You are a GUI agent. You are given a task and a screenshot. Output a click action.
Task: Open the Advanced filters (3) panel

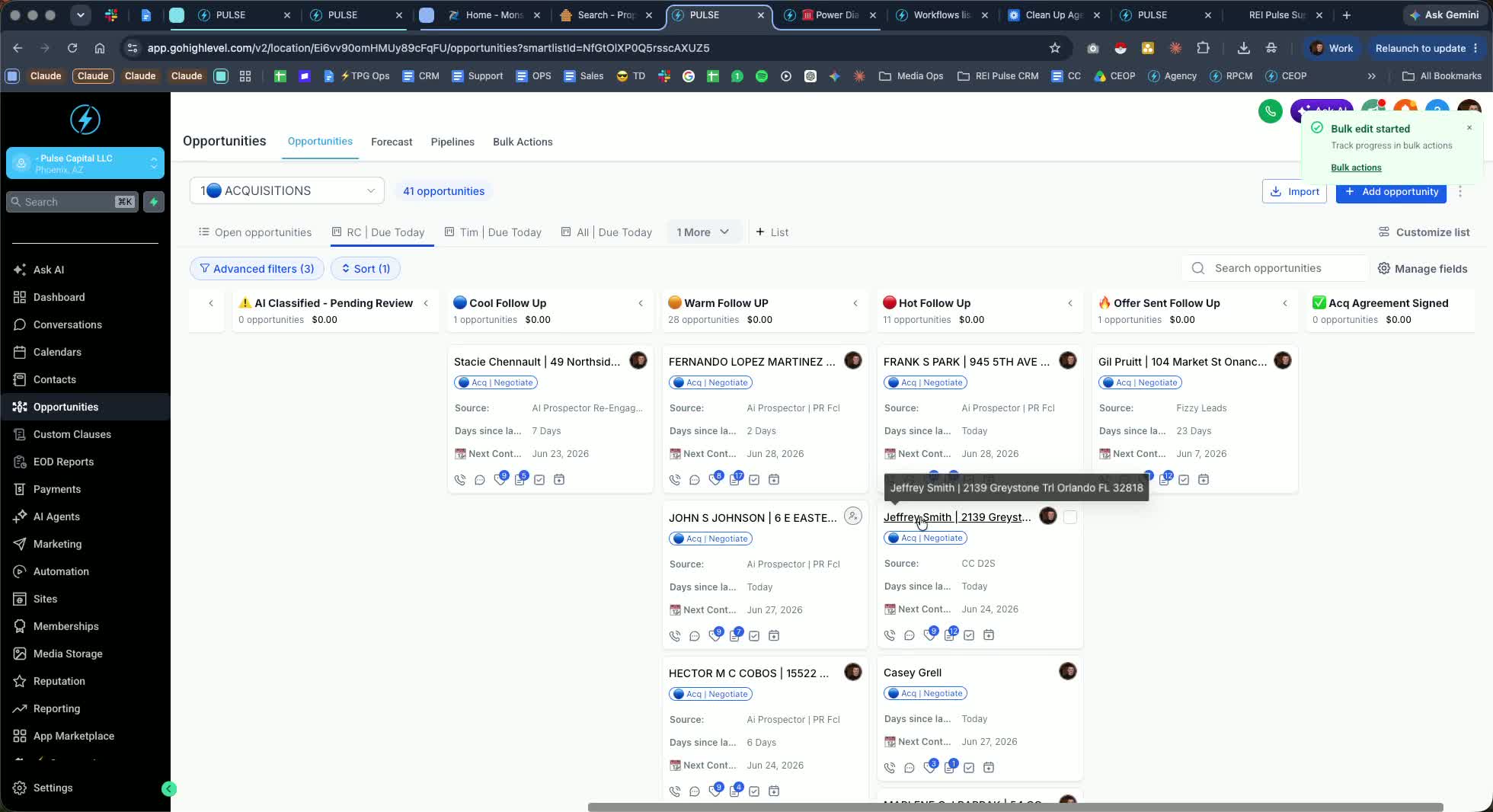(257, 269)
